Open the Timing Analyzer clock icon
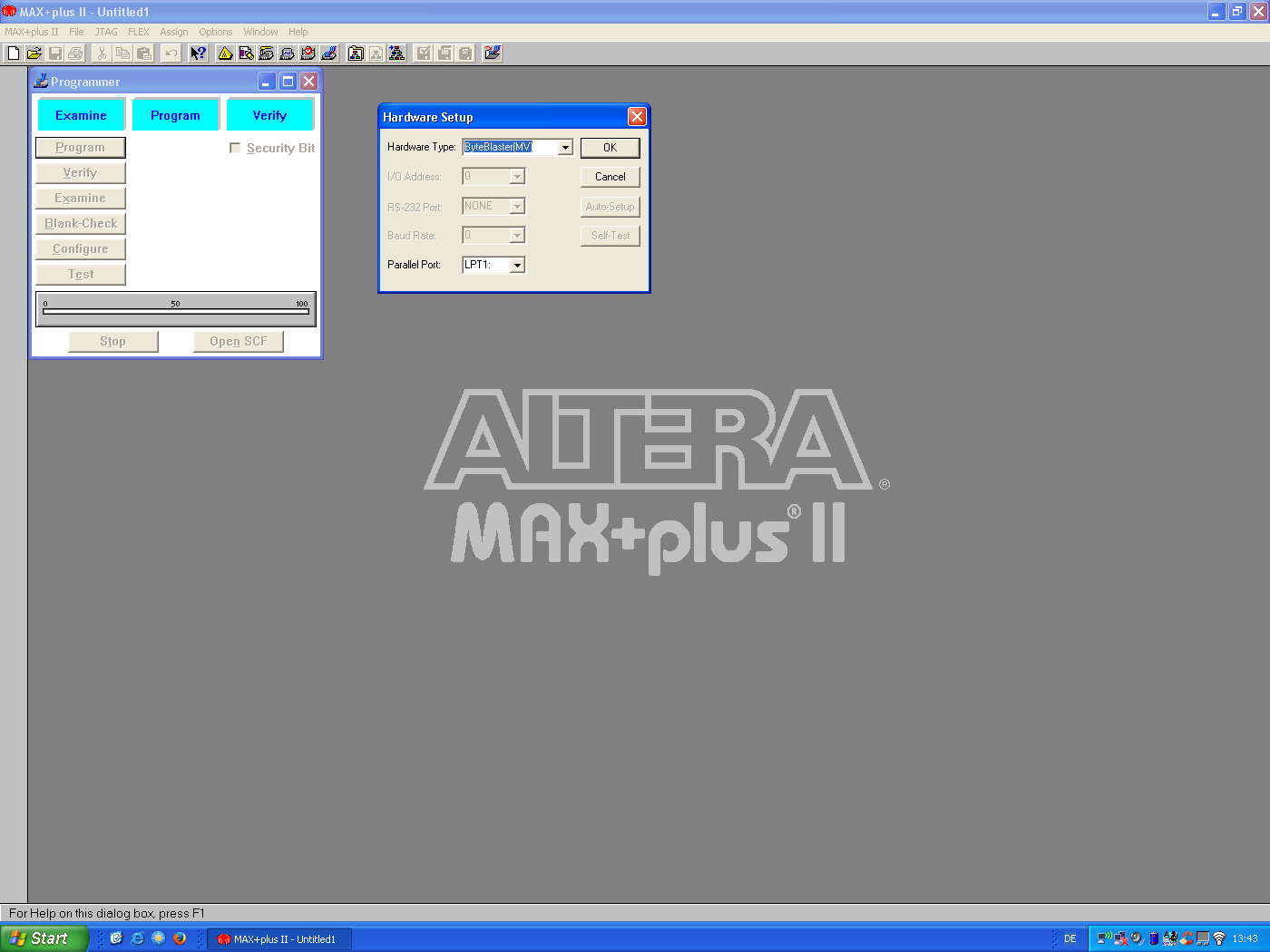 (x=308, y=53)
